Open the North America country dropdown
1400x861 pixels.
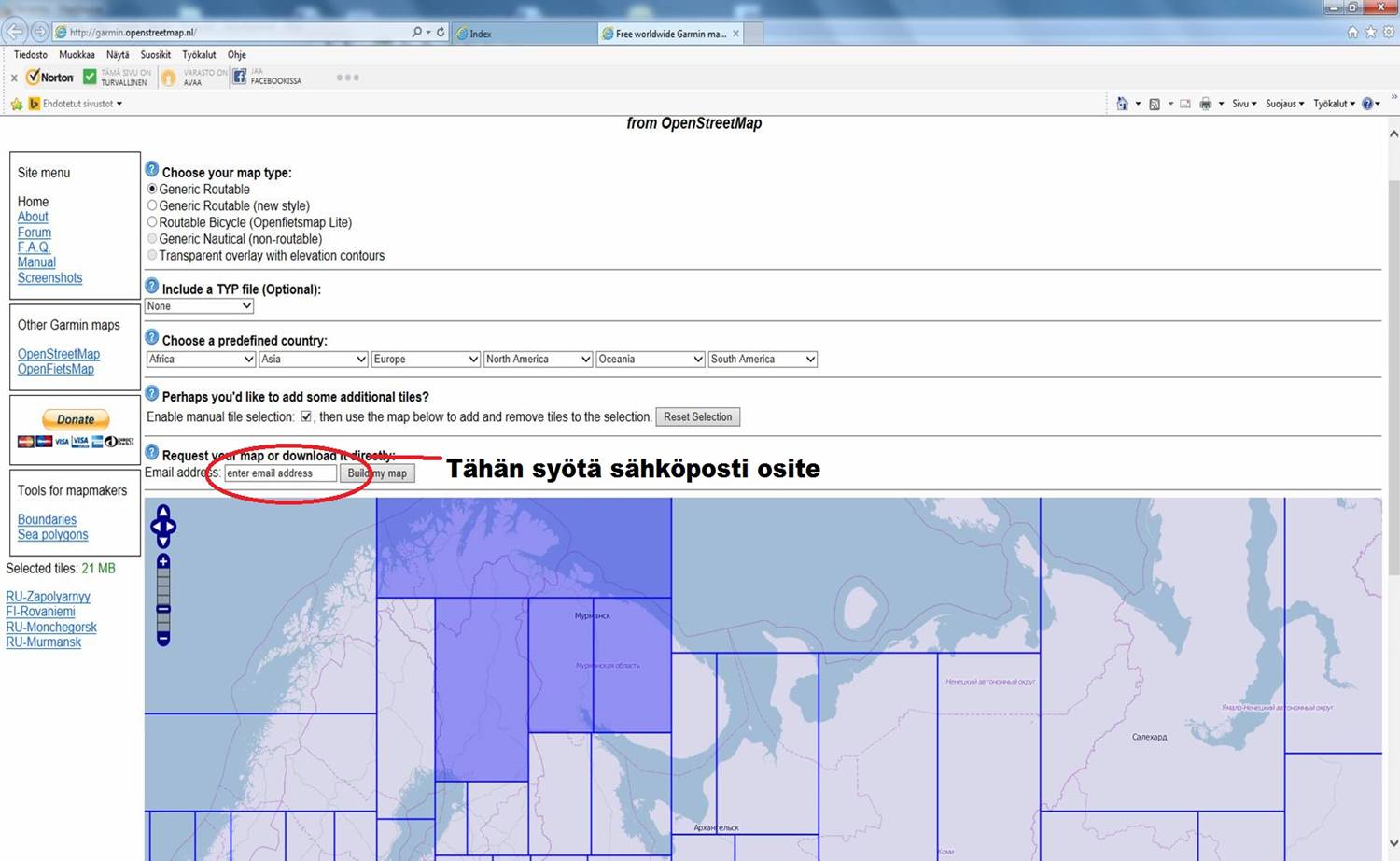pos(538,360)
